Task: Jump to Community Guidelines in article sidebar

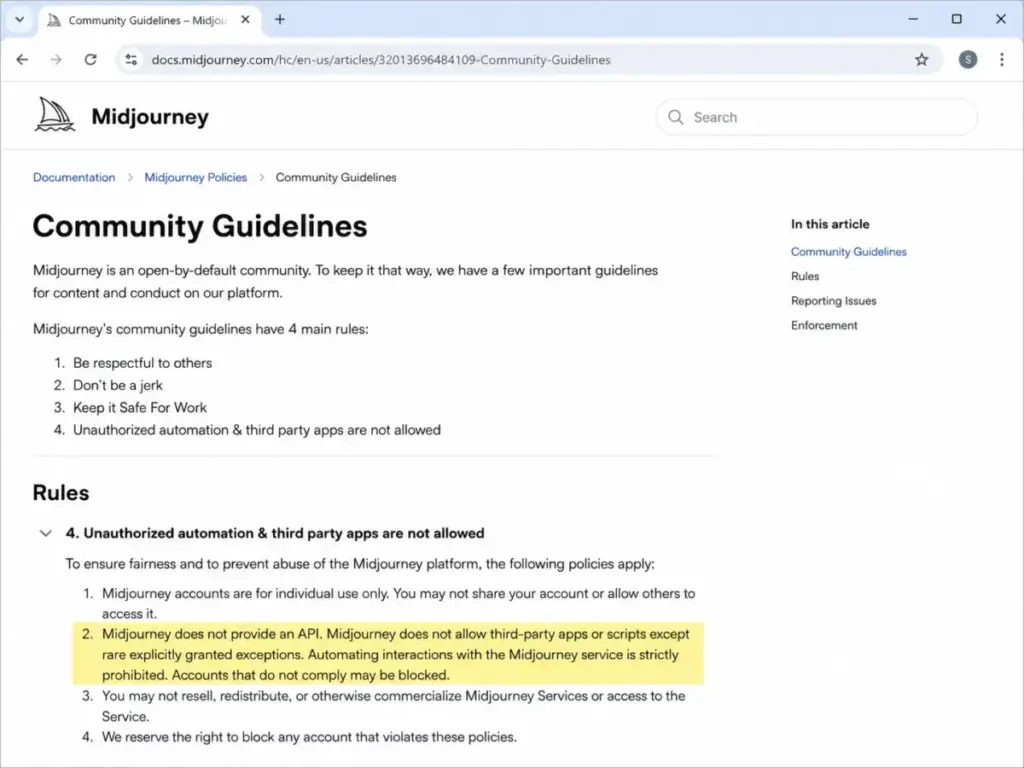Action: [x=848, y=251]
